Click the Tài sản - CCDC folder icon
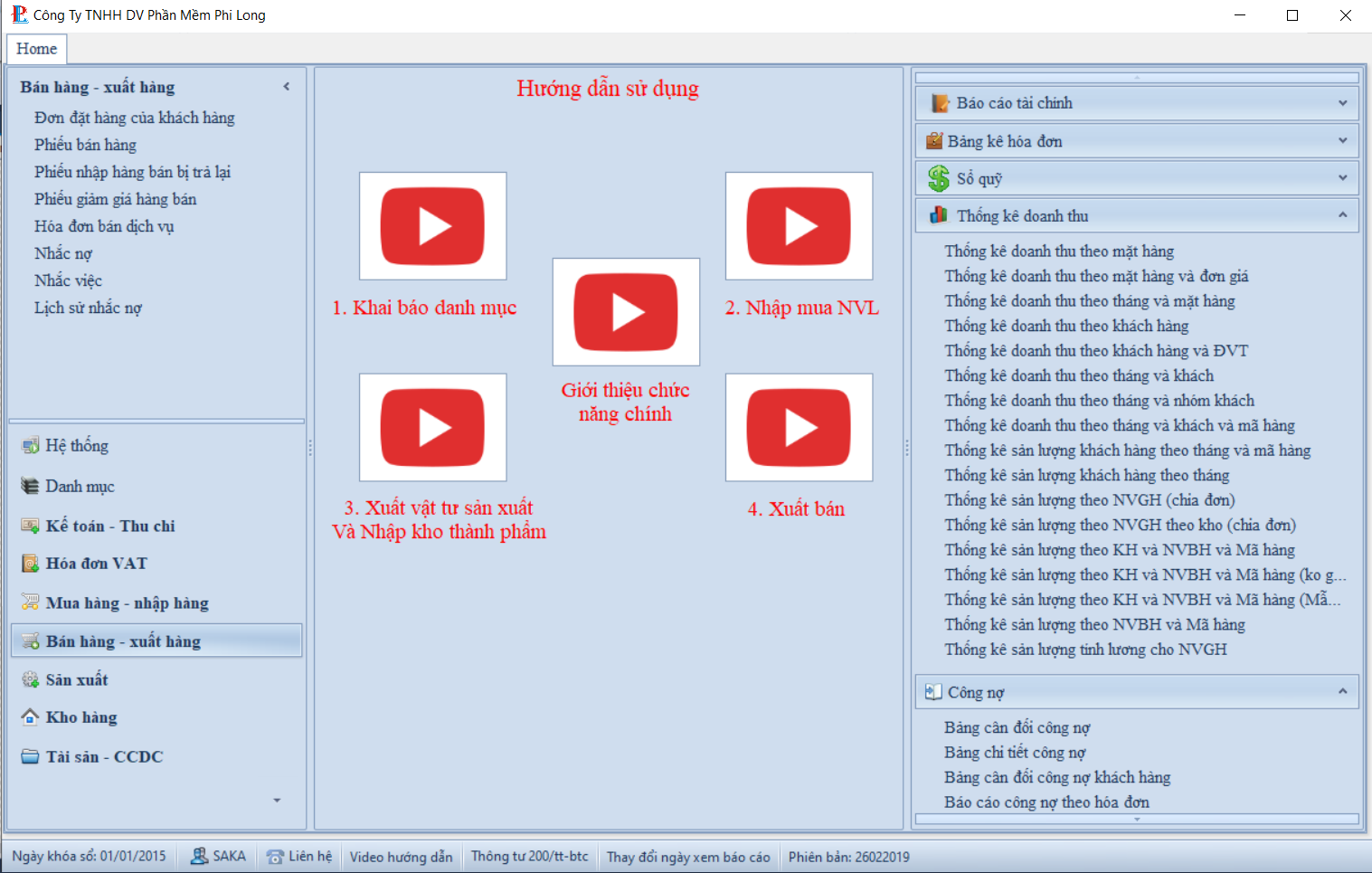Screen dimensions: 1372x873 tap(31, 756)
